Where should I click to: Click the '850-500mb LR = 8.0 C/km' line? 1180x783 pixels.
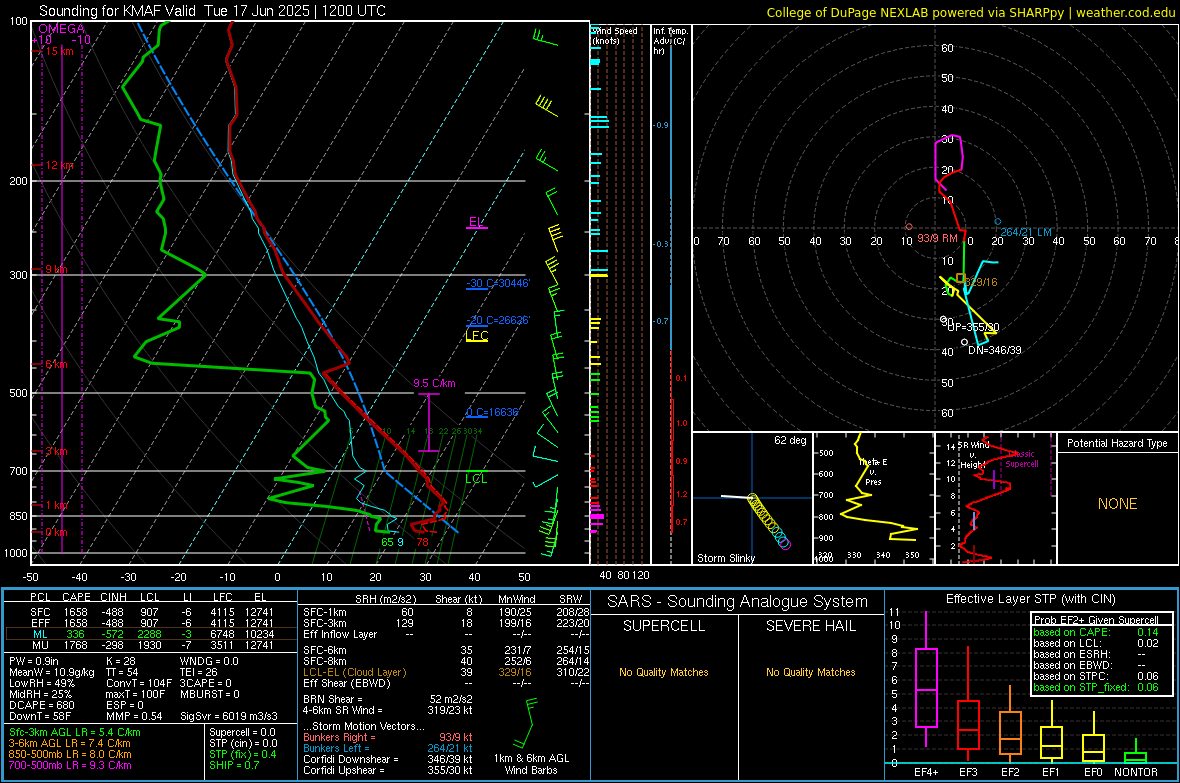70,754
